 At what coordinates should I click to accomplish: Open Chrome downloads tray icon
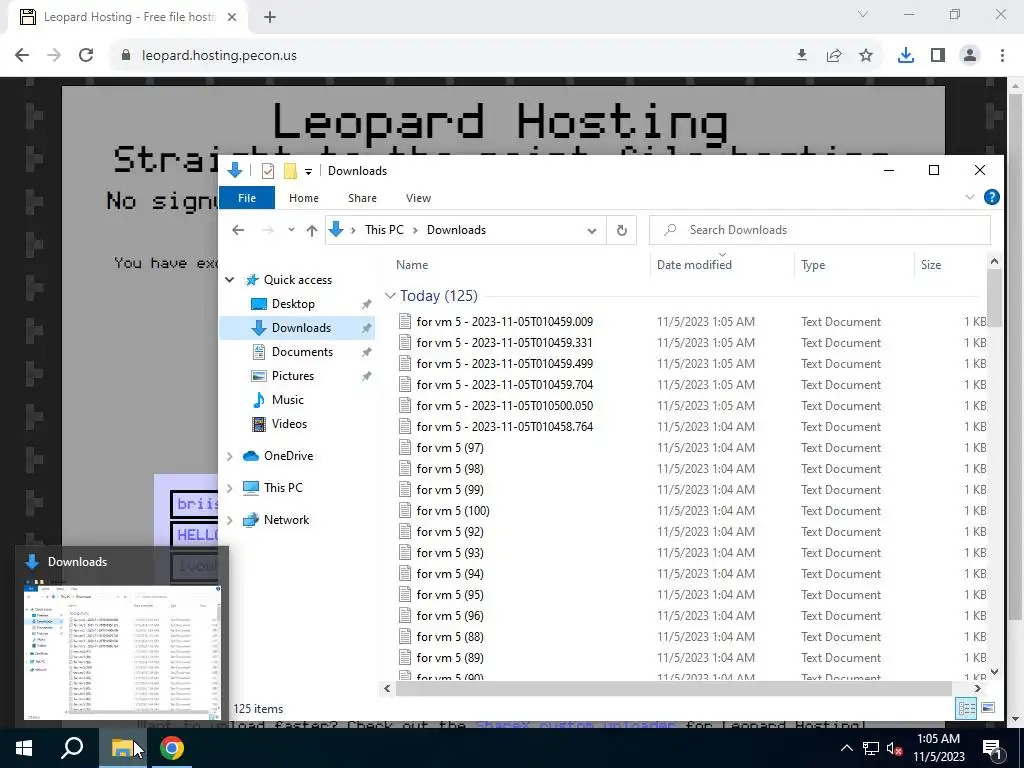(x=906, y=56)
